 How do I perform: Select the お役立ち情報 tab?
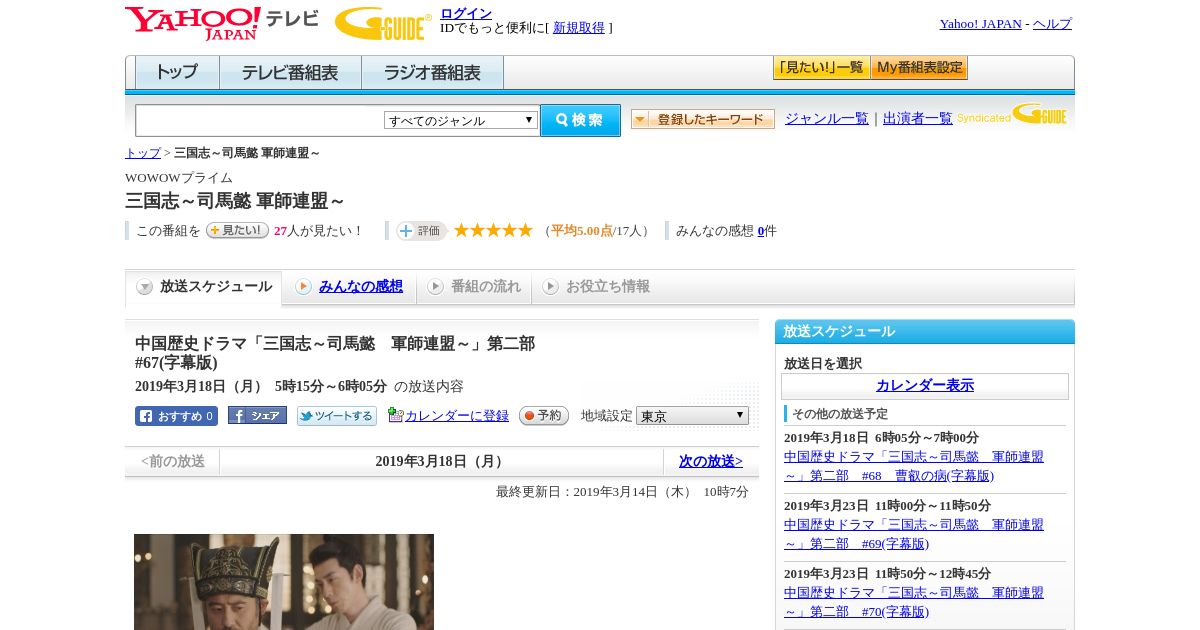pyautogui.click(x=597, y=287)
